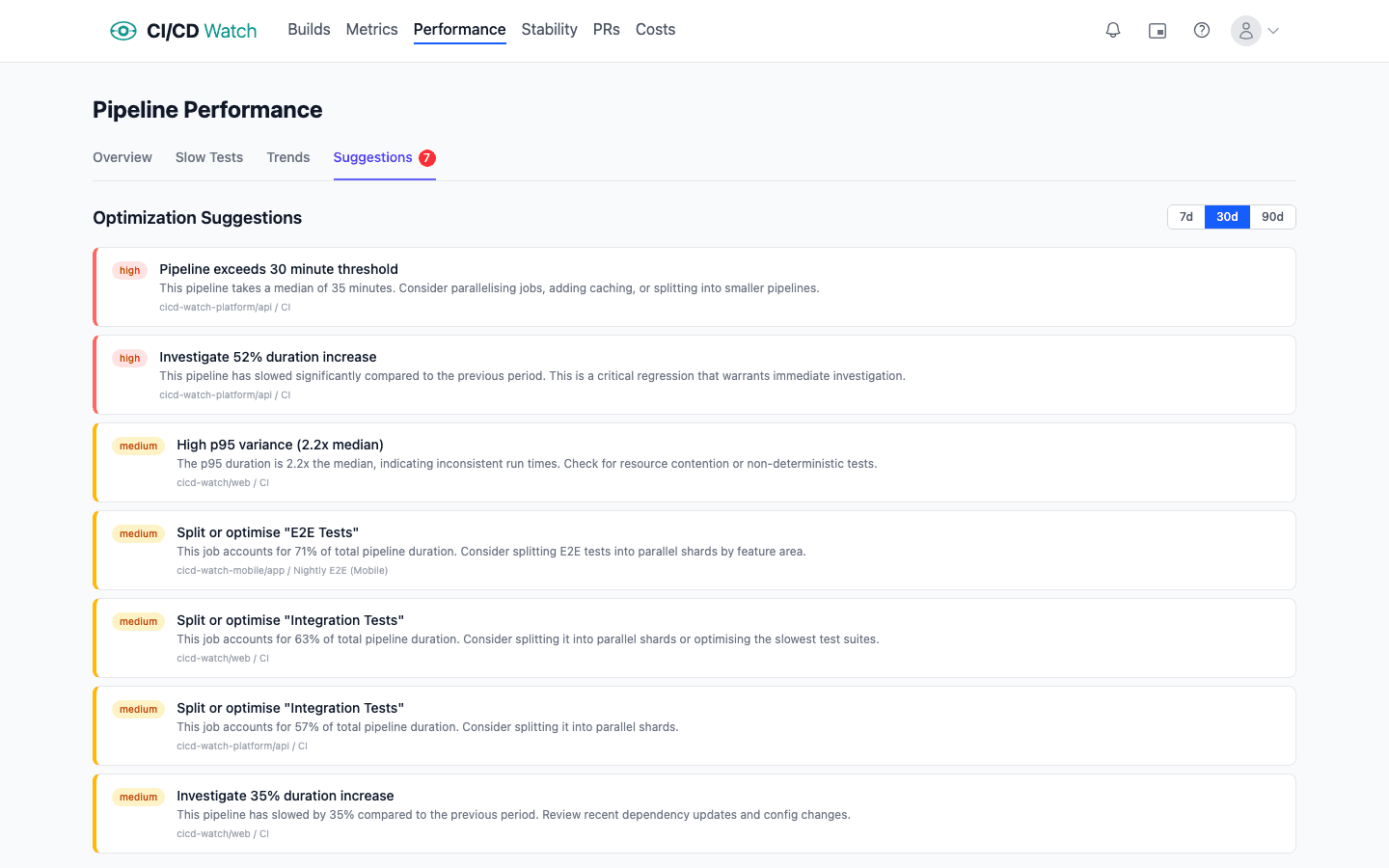Click the red Suggestions count badge
This screenshot has width=1389, height=868.
[427, 158]
